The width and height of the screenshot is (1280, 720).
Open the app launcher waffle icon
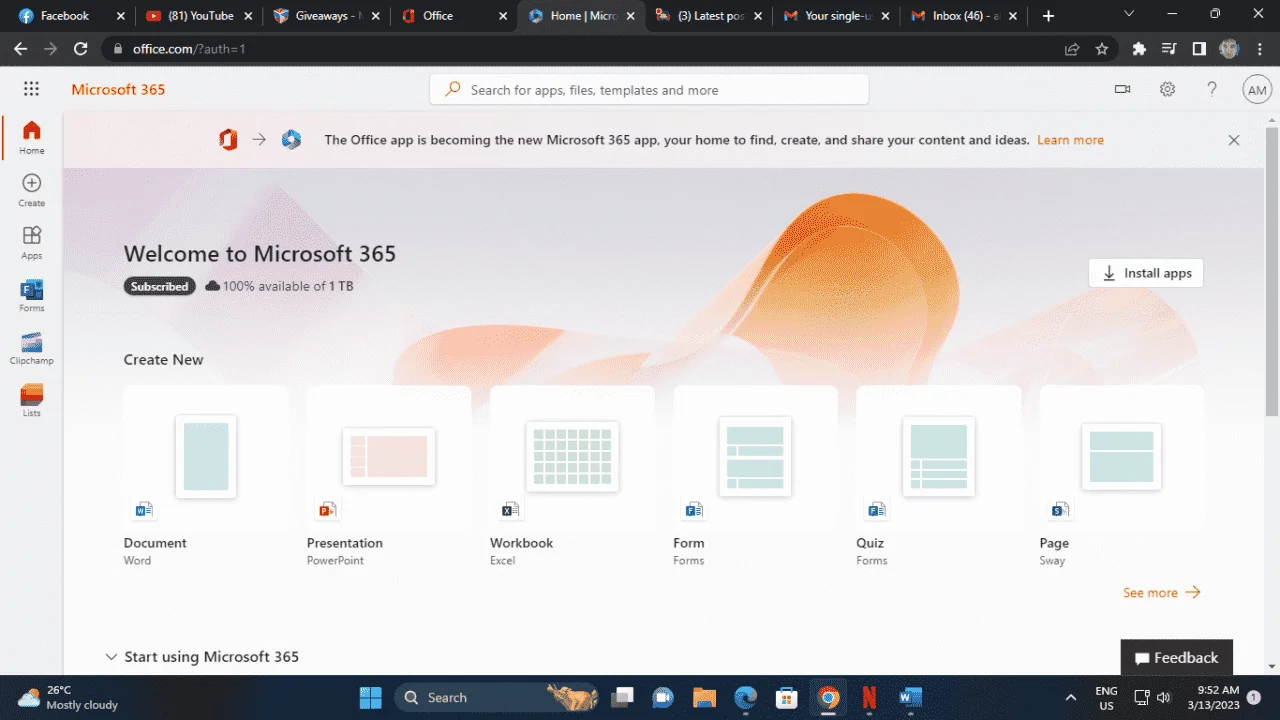[x=31, y=89]
